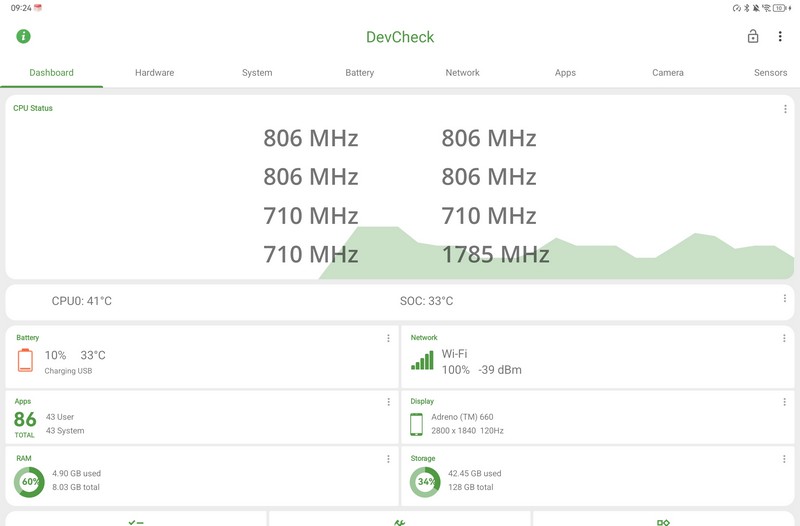Open Battery card three-dot menu
The height and width of the screenshot is (526, 800).
(x=388, y=339)
